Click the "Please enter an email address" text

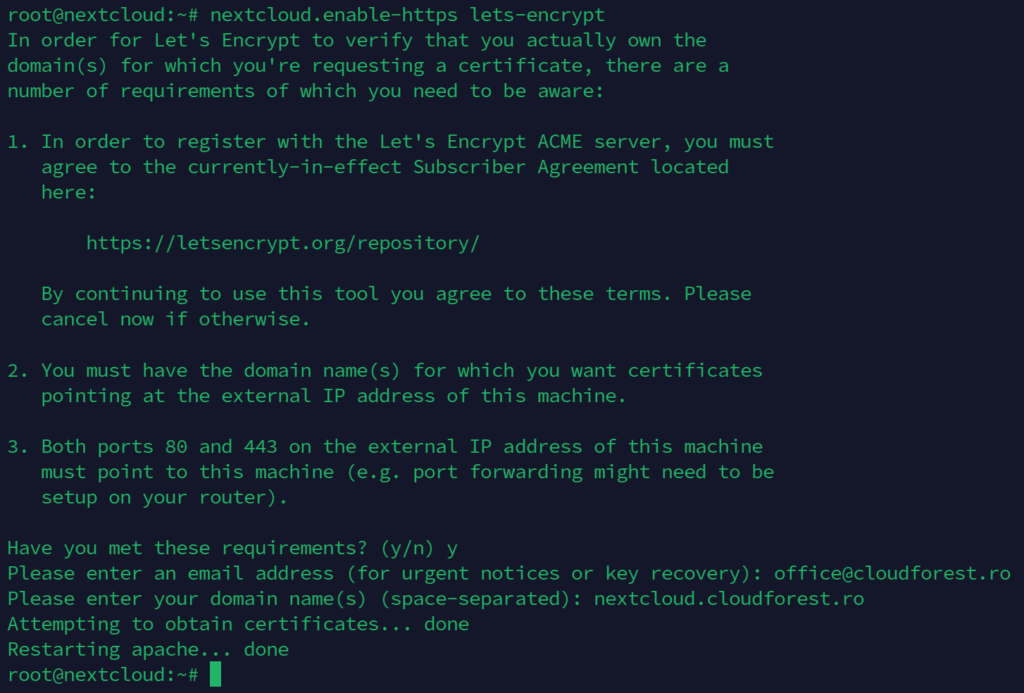[x=170, y=573]
